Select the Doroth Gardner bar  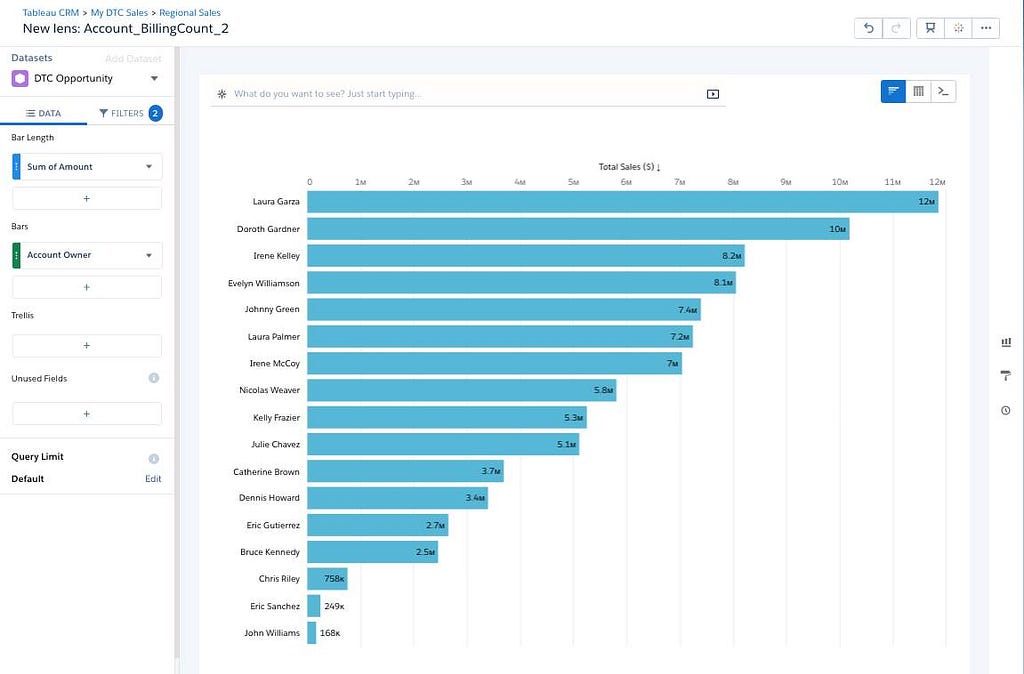578,229
